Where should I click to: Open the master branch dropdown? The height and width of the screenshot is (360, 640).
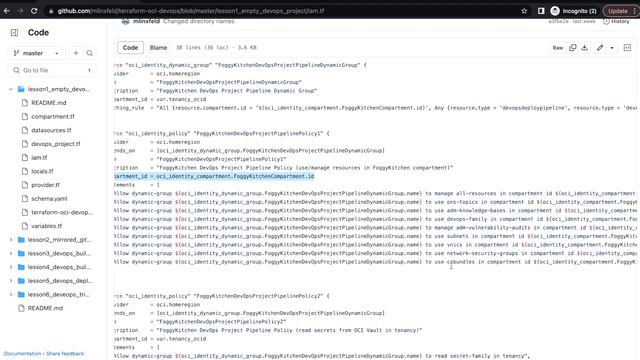(x=36, y=53)
